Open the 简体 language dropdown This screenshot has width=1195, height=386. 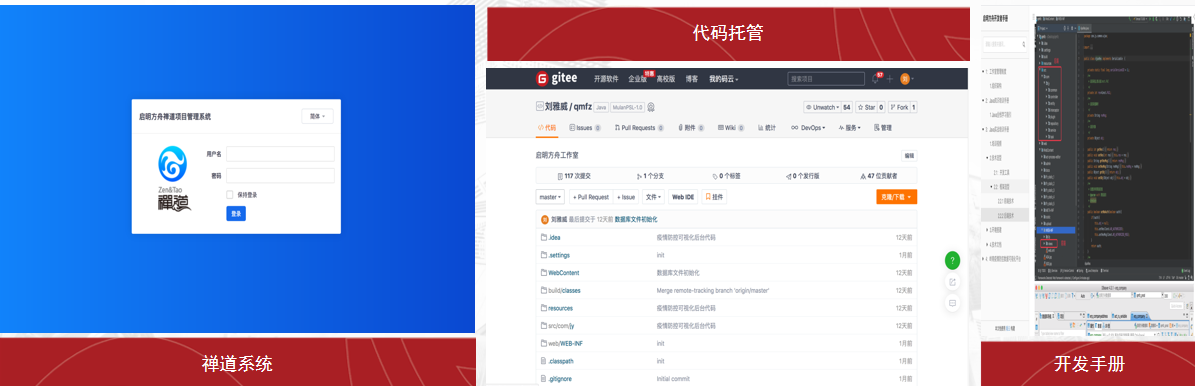[317, 117]
